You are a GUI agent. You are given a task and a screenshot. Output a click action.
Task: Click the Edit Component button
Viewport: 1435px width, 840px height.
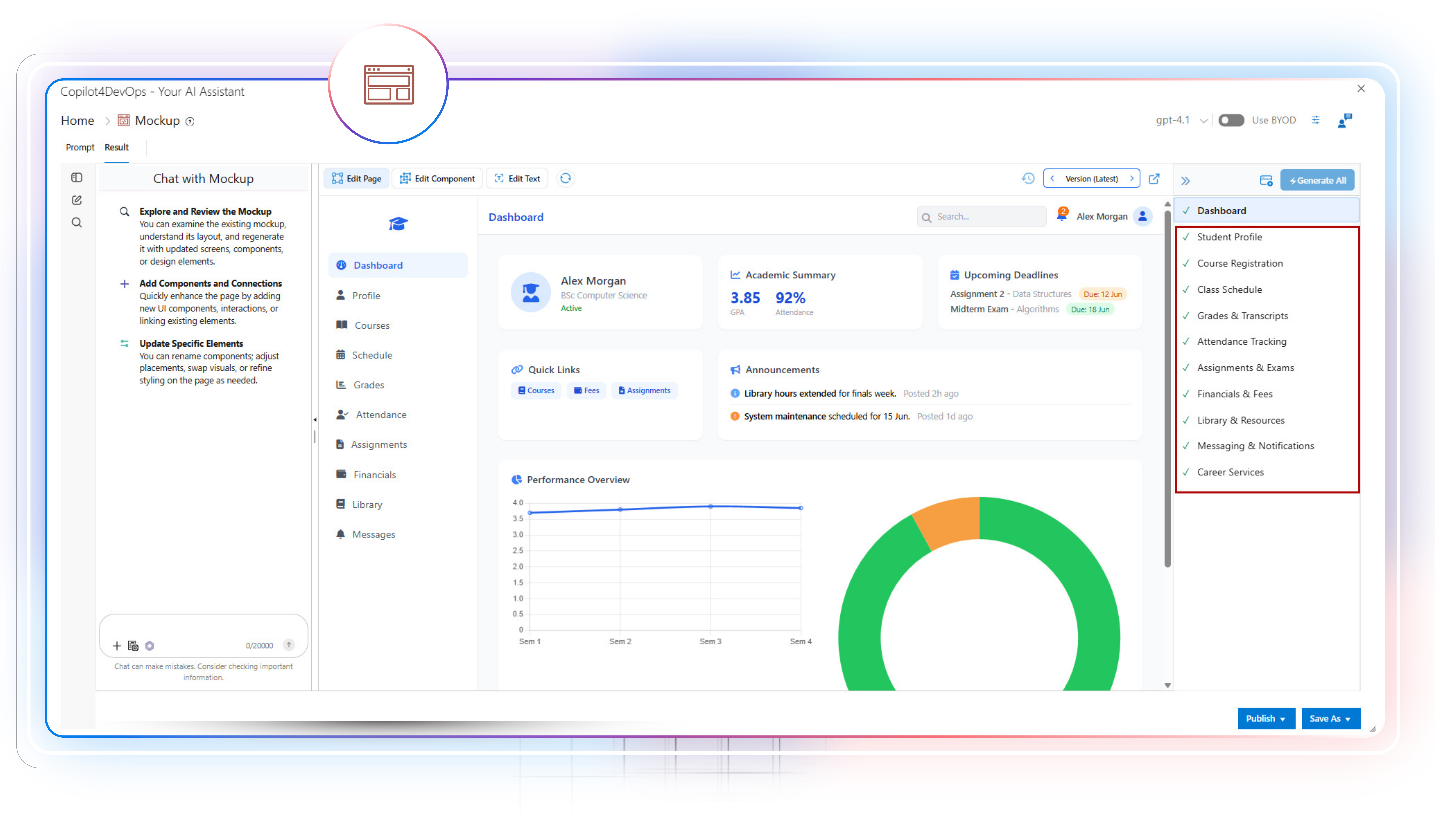(x=437, y=178)
